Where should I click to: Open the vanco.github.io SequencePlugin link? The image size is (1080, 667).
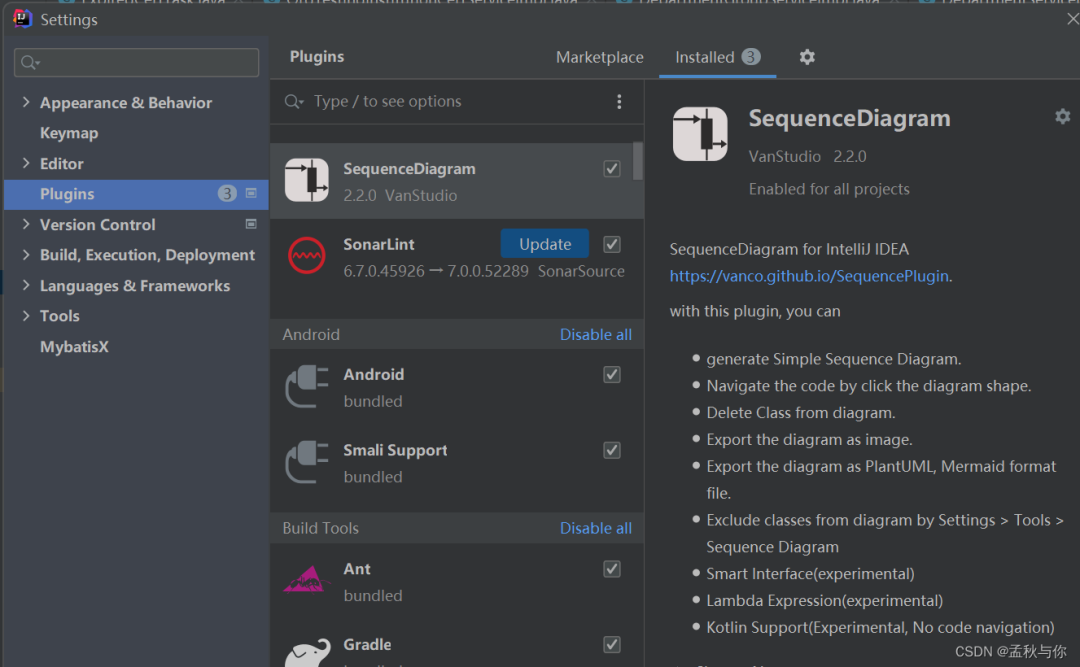click(x=809, y=276)
